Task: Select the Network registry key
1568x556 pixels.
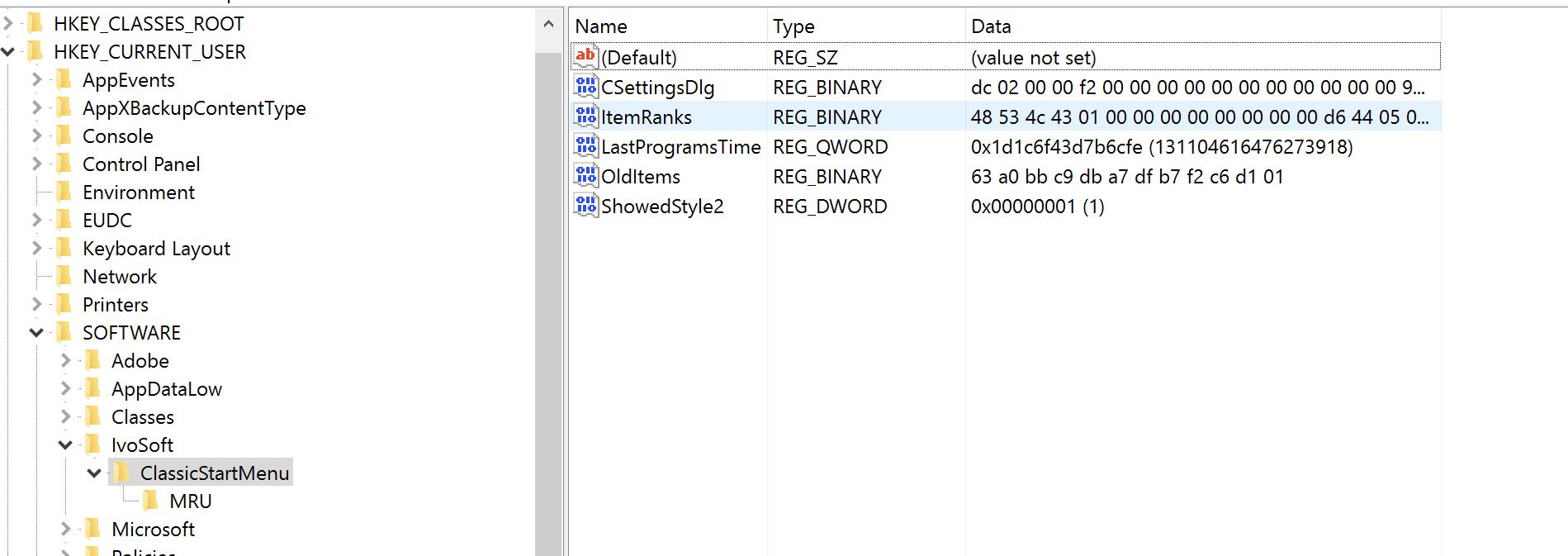Action: (119, 277)
